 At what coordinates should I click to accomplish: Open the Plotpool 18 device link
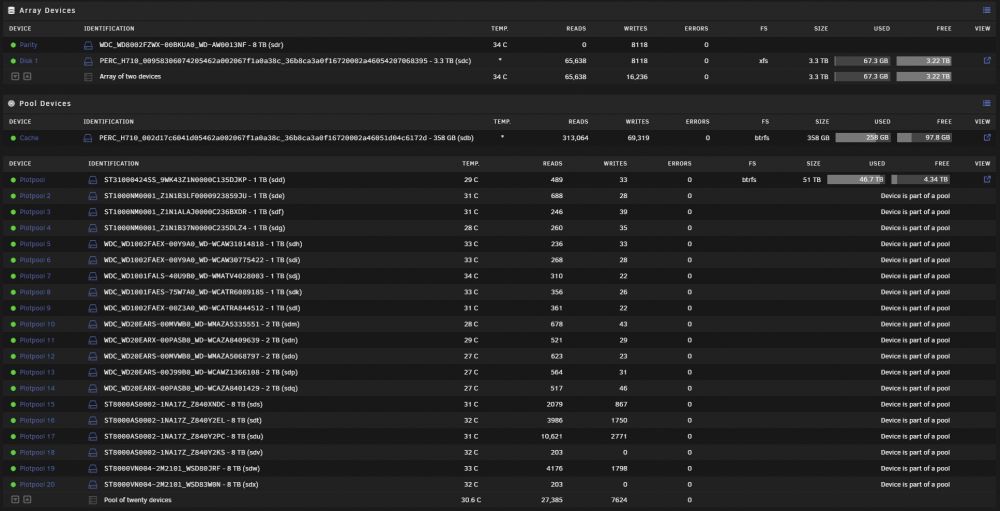(x=37, y=452)
